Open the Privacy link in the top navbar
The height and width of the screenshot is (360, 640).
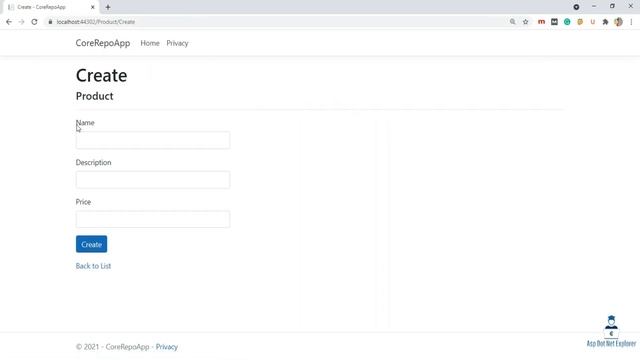[177, 43]
